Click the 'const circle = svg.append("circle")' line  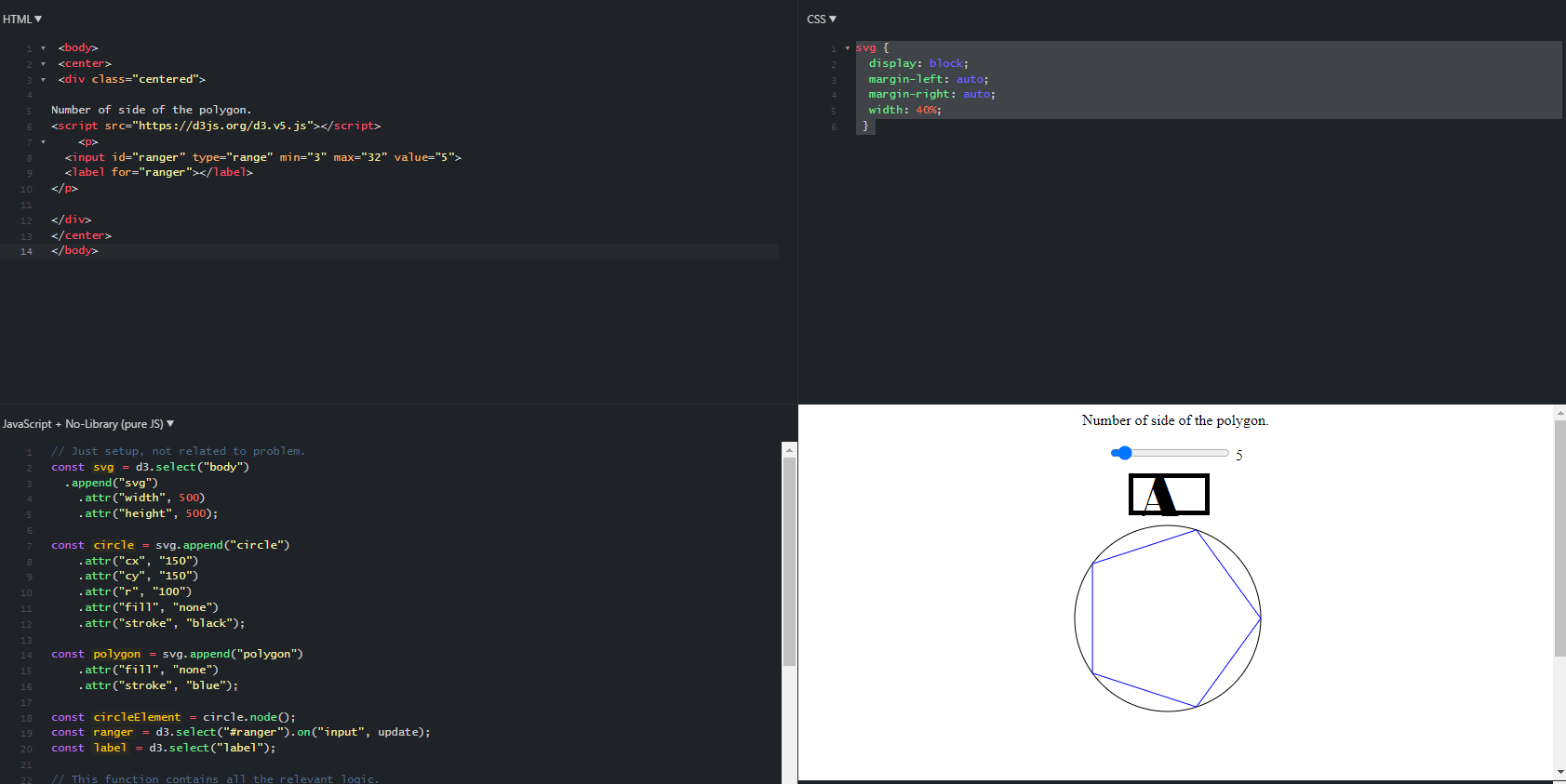click(x=170, y=545)
